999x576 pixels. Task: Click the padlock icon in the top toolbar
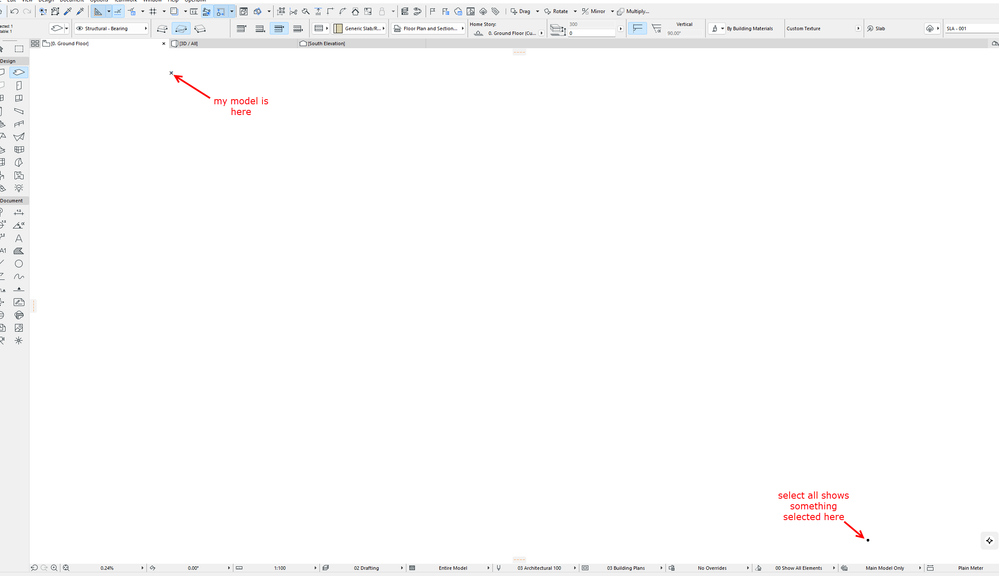[x=382, y=11]
